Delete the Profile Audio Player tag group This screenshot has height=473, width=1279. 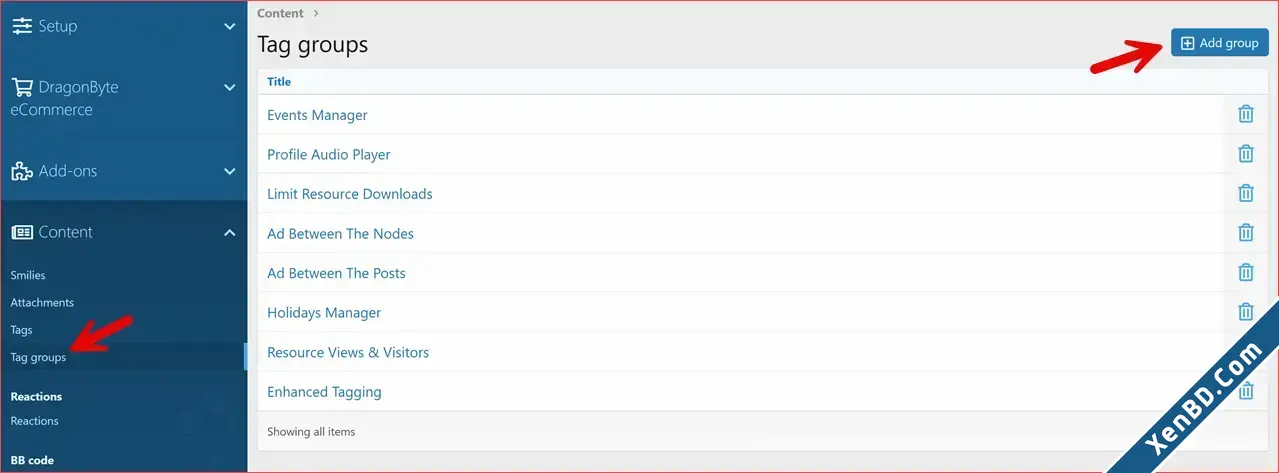click(x=1246, y=154)
